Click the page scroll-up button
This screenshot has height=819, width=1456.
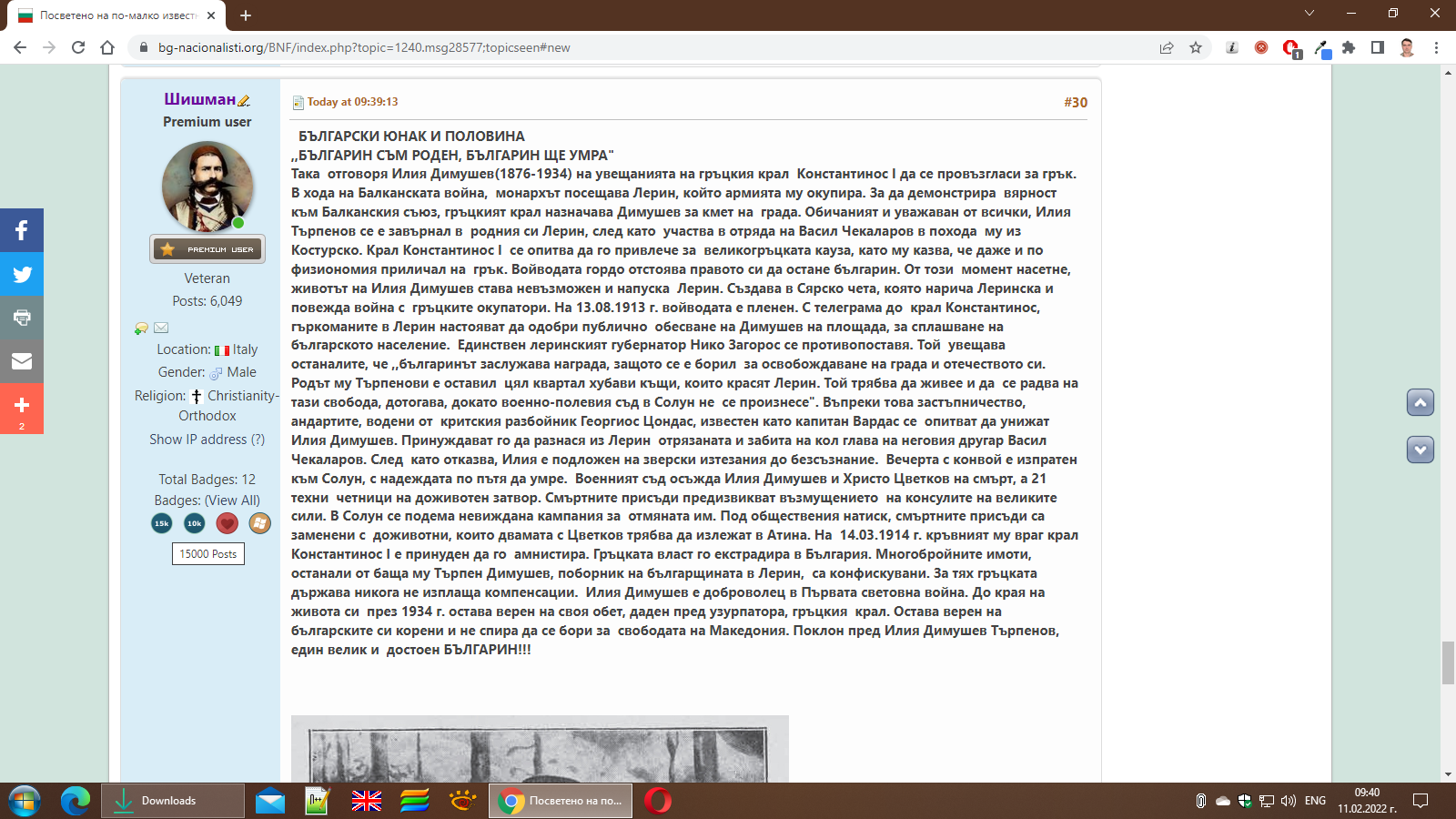pos(1421,402)
